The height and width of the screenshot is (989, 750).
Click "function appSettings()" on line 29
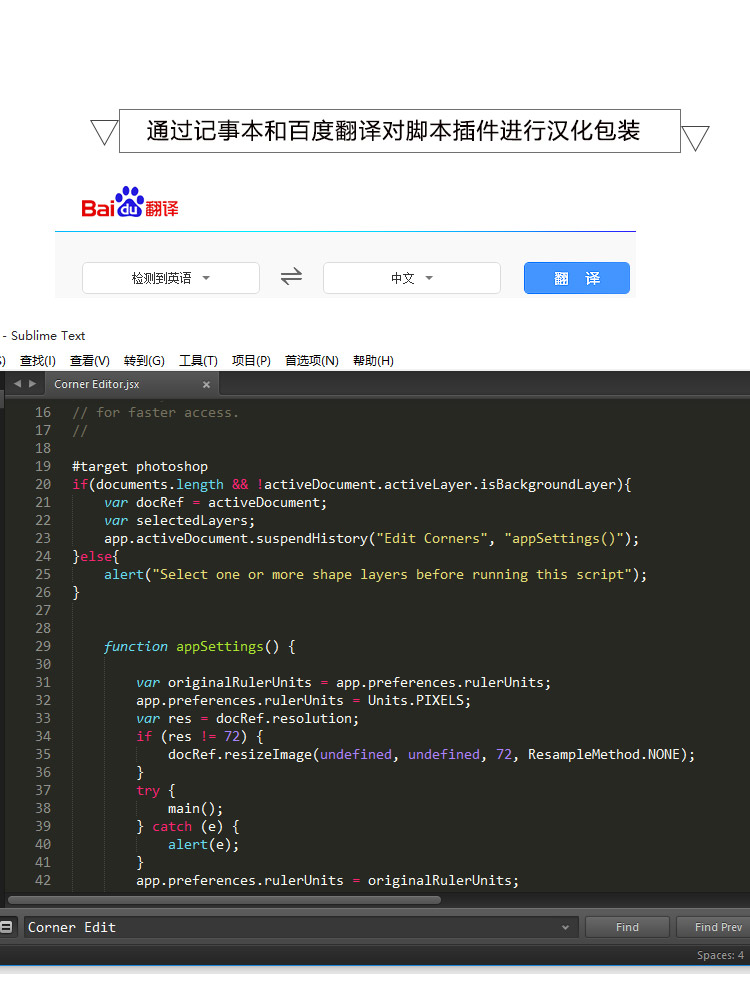point(192,647)
